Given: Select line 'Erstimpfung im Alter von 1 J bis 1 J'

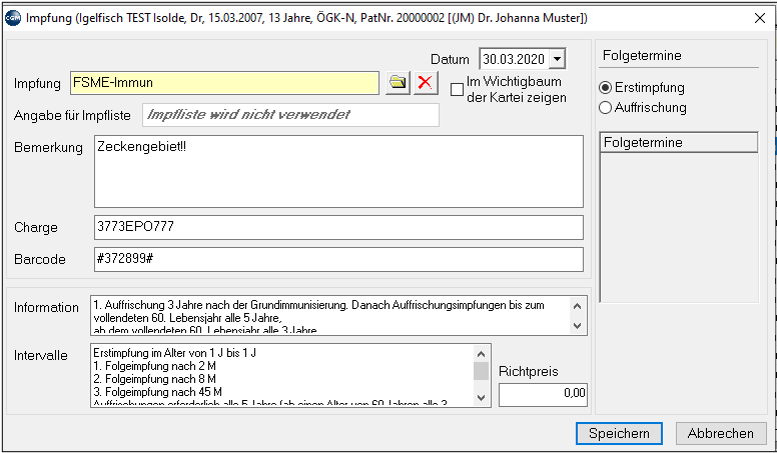Looking at the screenshot, I should tap(174, 354).
